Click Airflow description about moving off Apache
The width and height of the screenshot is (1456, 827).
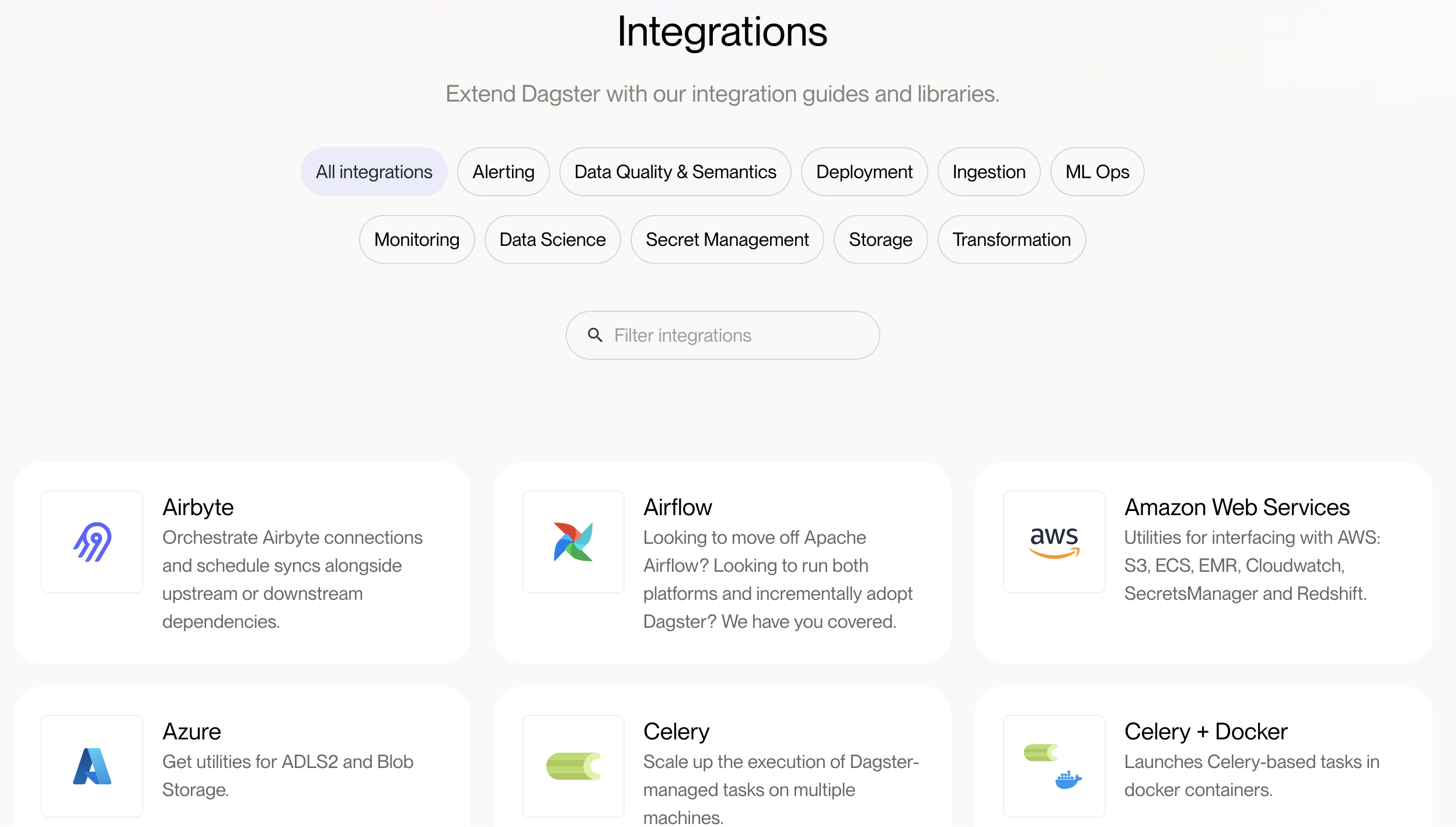[x=778, y=579]
